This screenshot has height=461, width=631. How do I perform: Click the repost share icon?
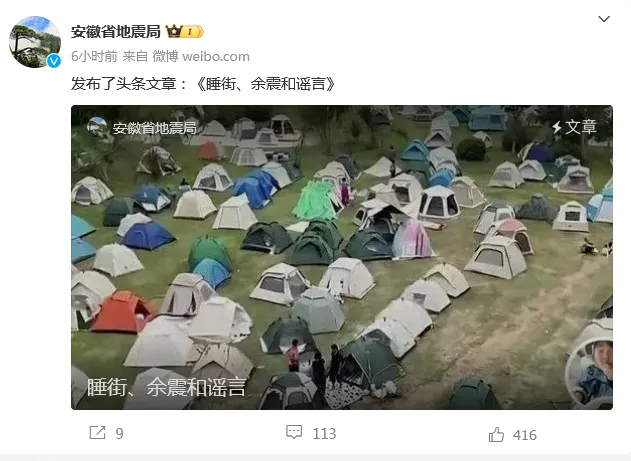point(97,432)
